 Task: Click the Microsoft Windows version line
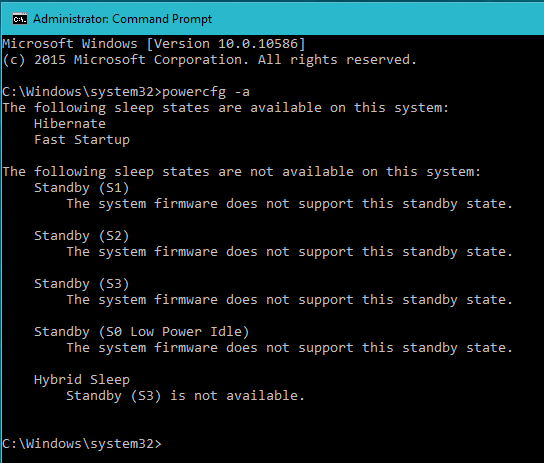pos(154,44)
